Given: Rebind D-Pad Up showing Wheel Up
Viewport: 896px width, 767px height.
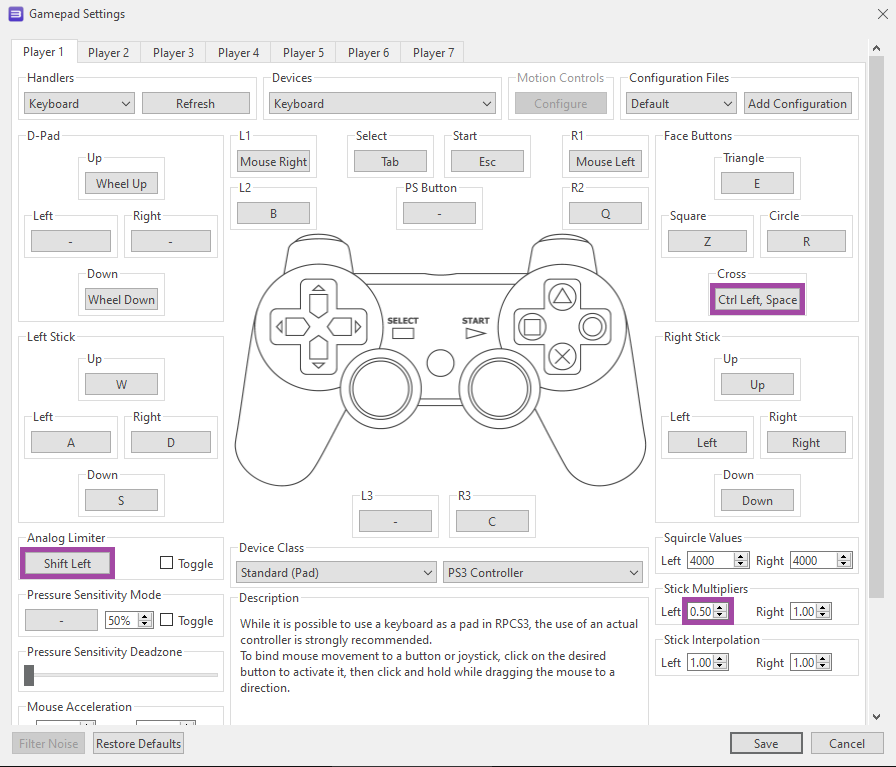Looking at the screenshot, I should [121, 183].
